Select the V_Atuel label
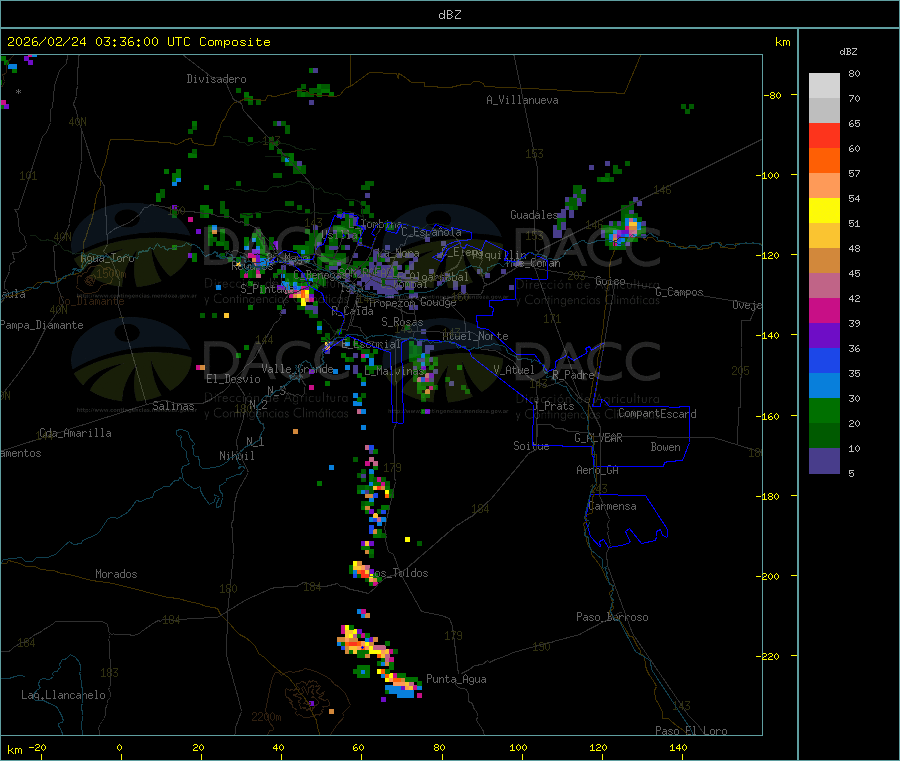Image resolution: width=900 pixels, height=761 pixels. tap(514, 370)
